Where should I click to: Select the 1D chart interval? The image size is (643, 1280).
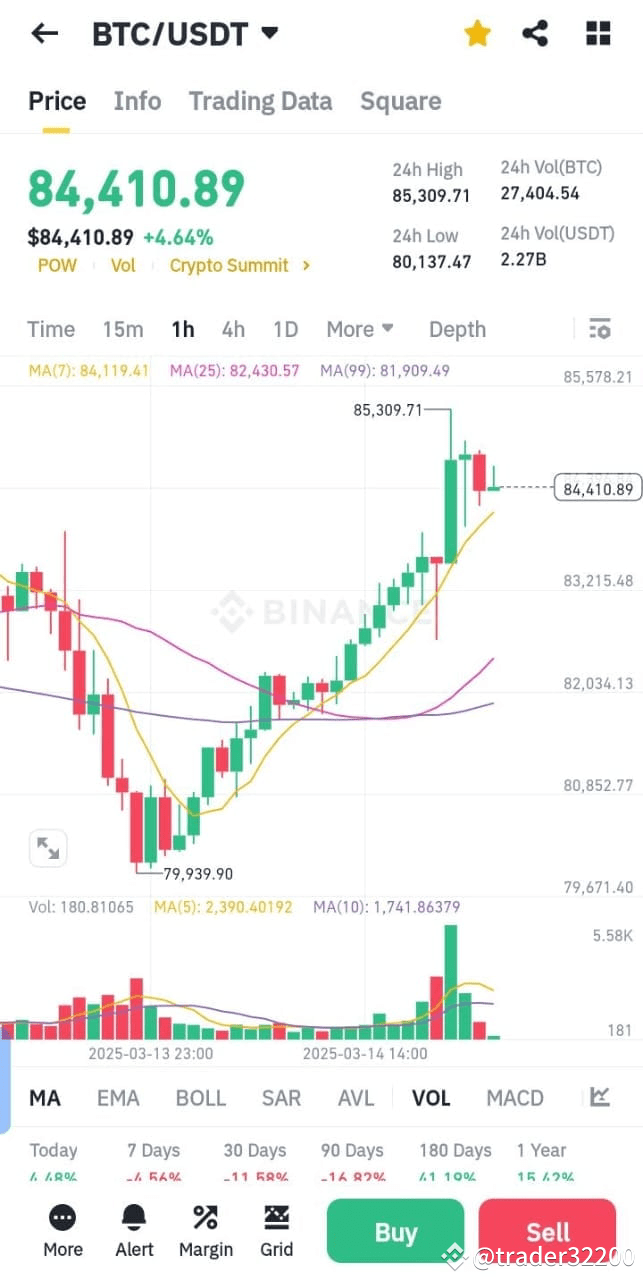[x=285, y=328]
